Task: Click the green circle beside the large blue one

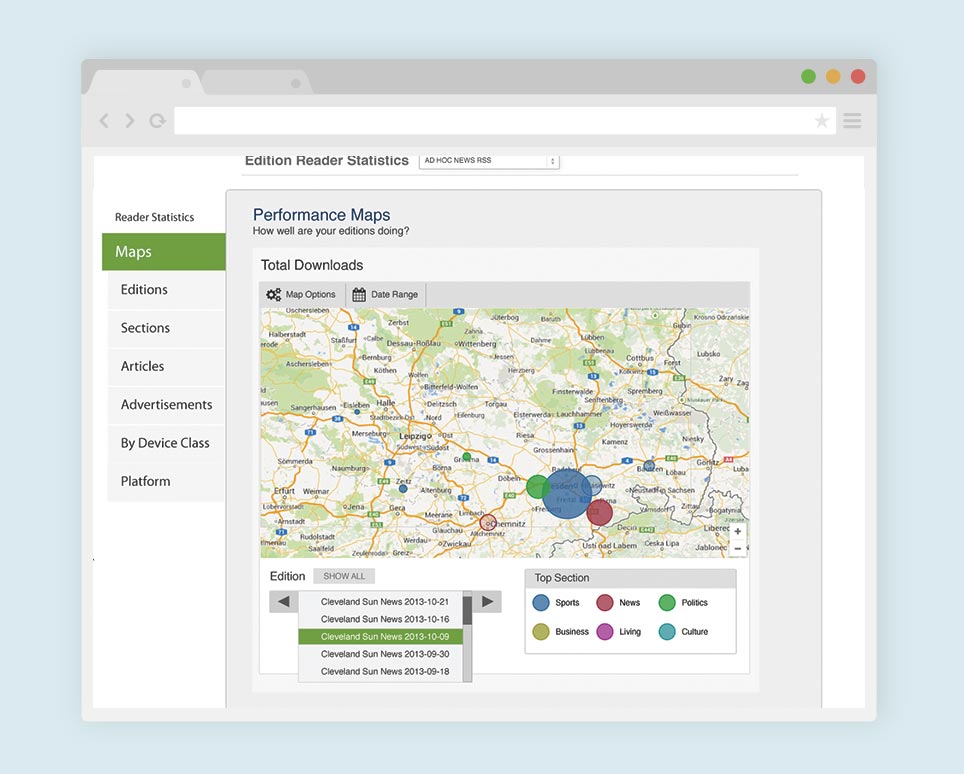Action: [537, 487]
